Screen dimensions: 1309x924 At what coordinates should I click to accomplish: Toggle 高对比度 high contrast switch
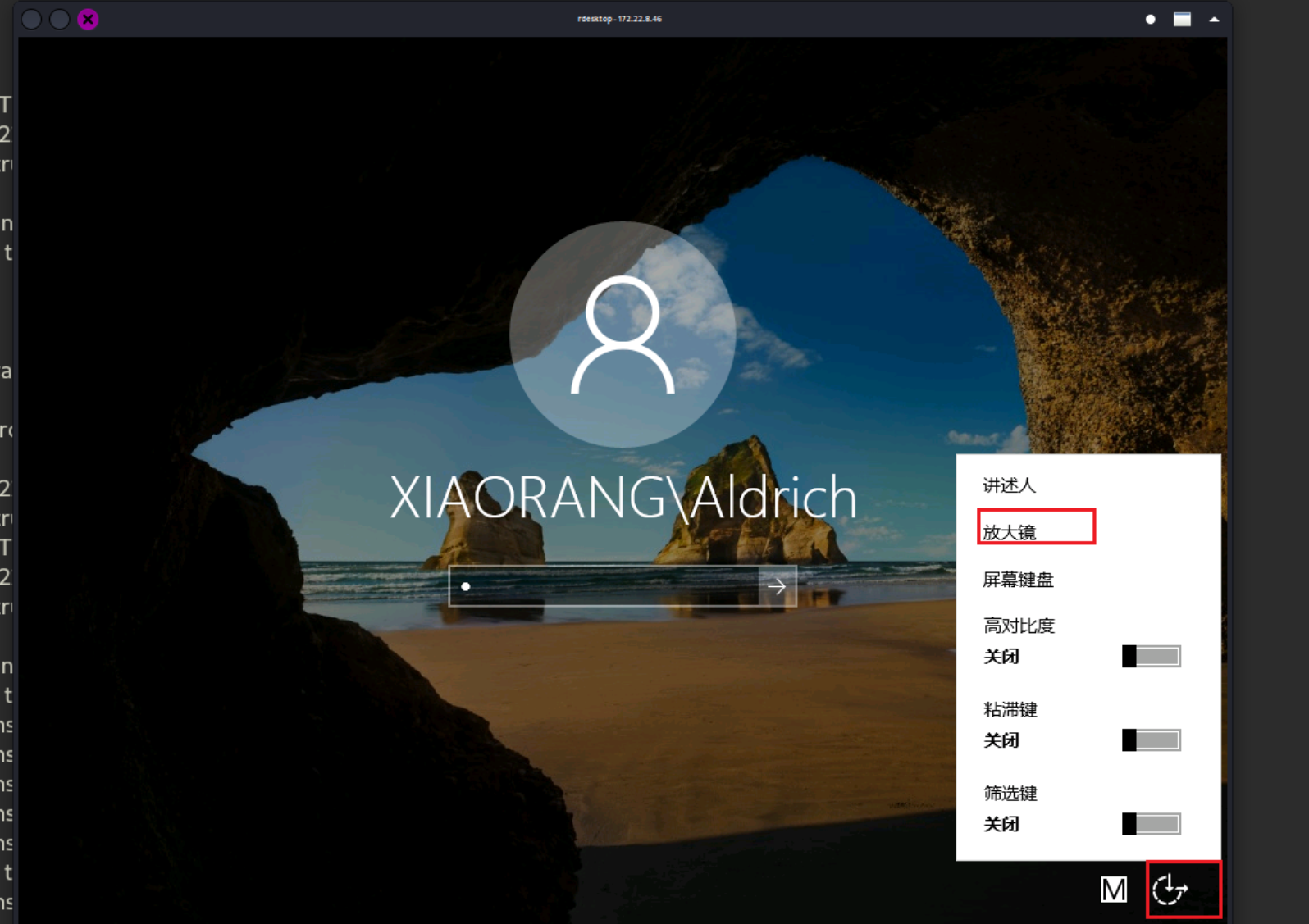(x=1152, y=656)
